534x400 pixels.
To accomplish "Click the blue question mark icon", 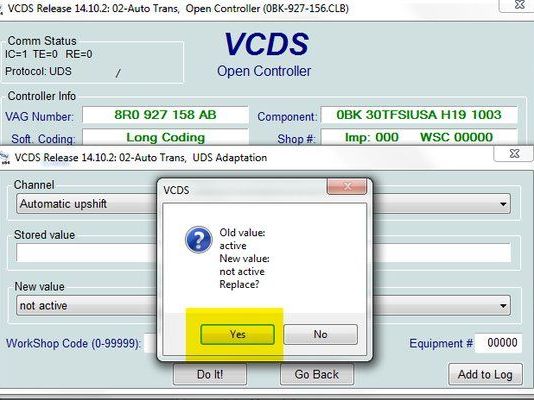I will 199,240.
